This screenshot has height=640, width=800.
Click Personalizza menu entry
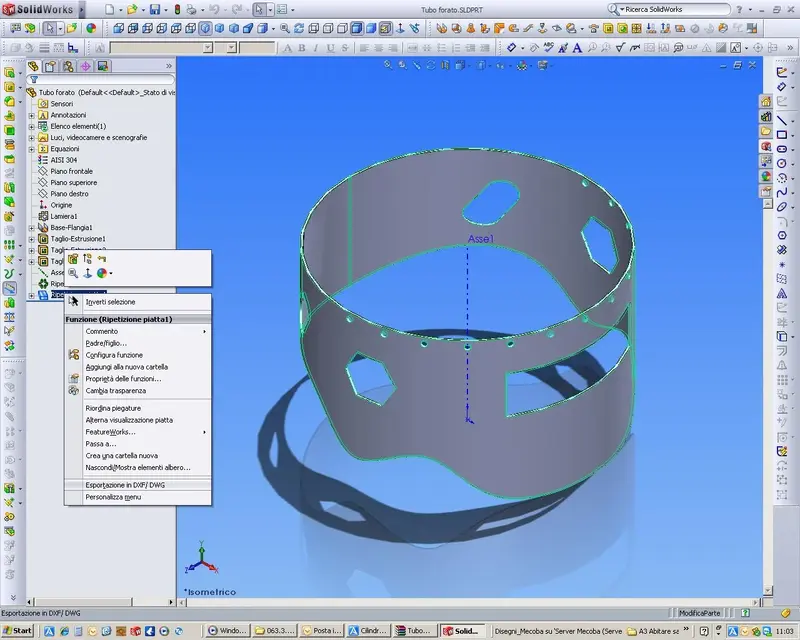point(113,497)
